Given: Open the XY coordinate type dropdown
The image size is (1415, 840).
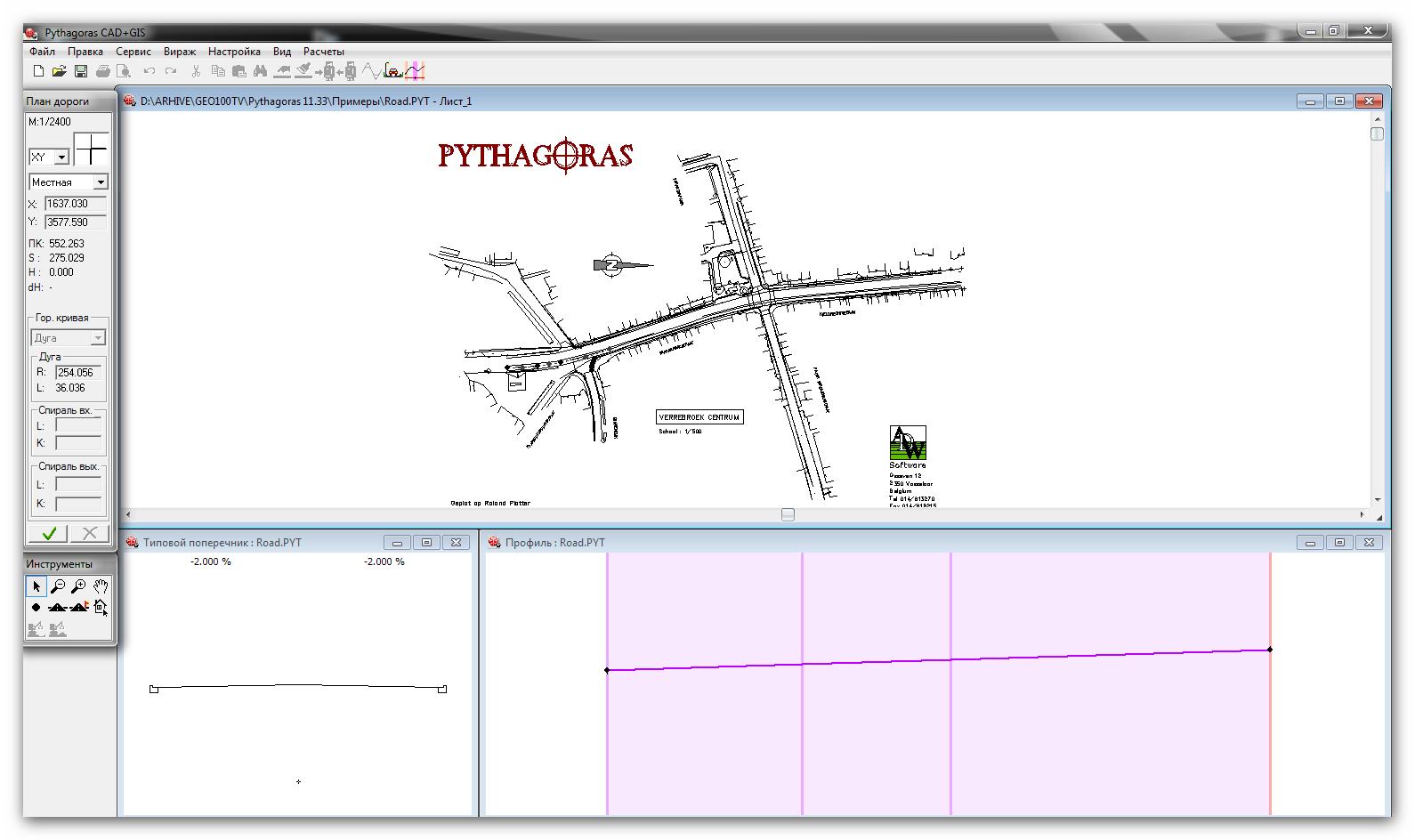Looking at the screenshot, I should (x=61, y=157).
